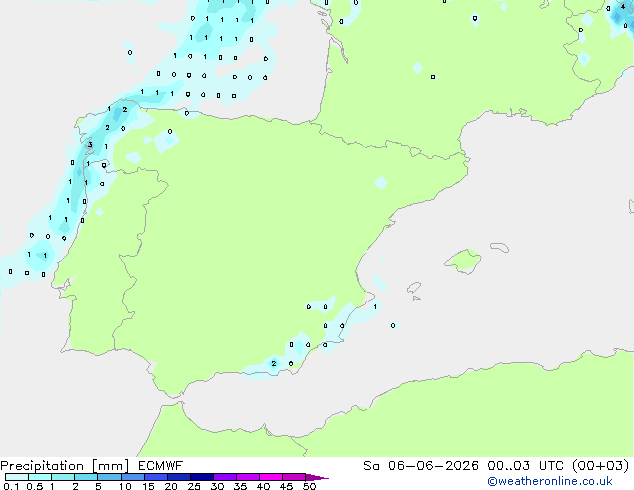Image resolution: width=634 pixels, height=490 pixels.
Task: Click the (00+03) forecast step text
Action: point(601,466)
